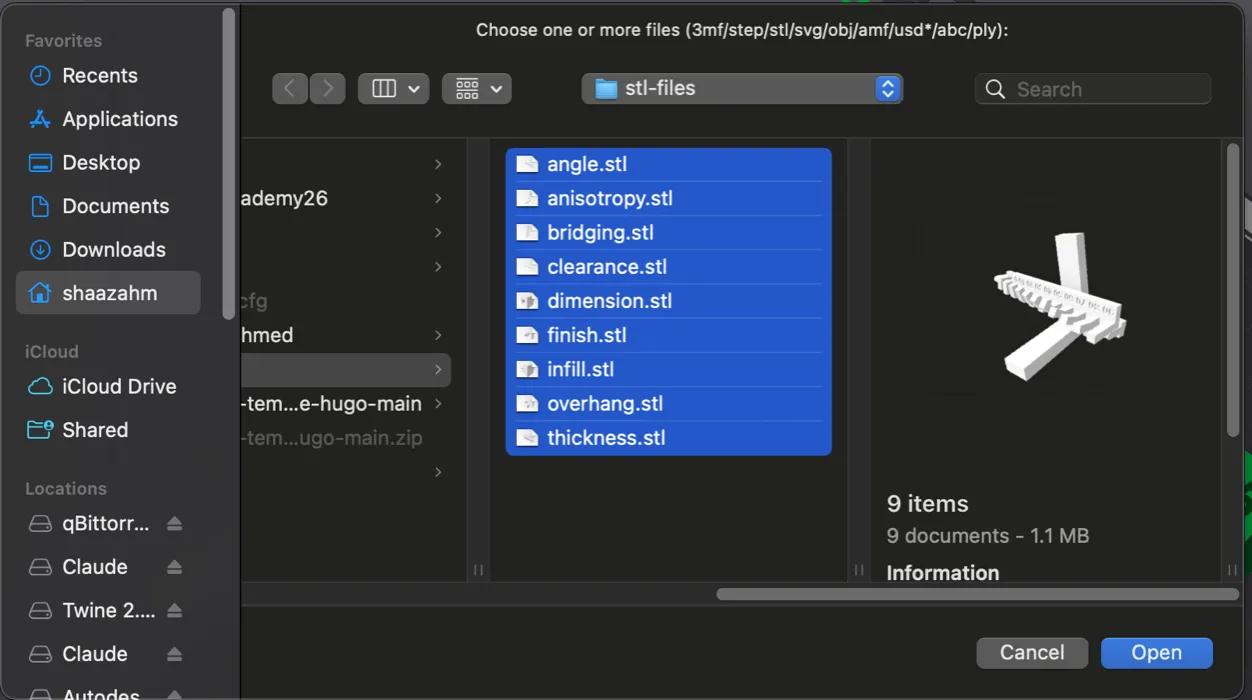Open the item grouping dropdown
The width and height of the screenshot is (1252, 700).
(477, 88)
